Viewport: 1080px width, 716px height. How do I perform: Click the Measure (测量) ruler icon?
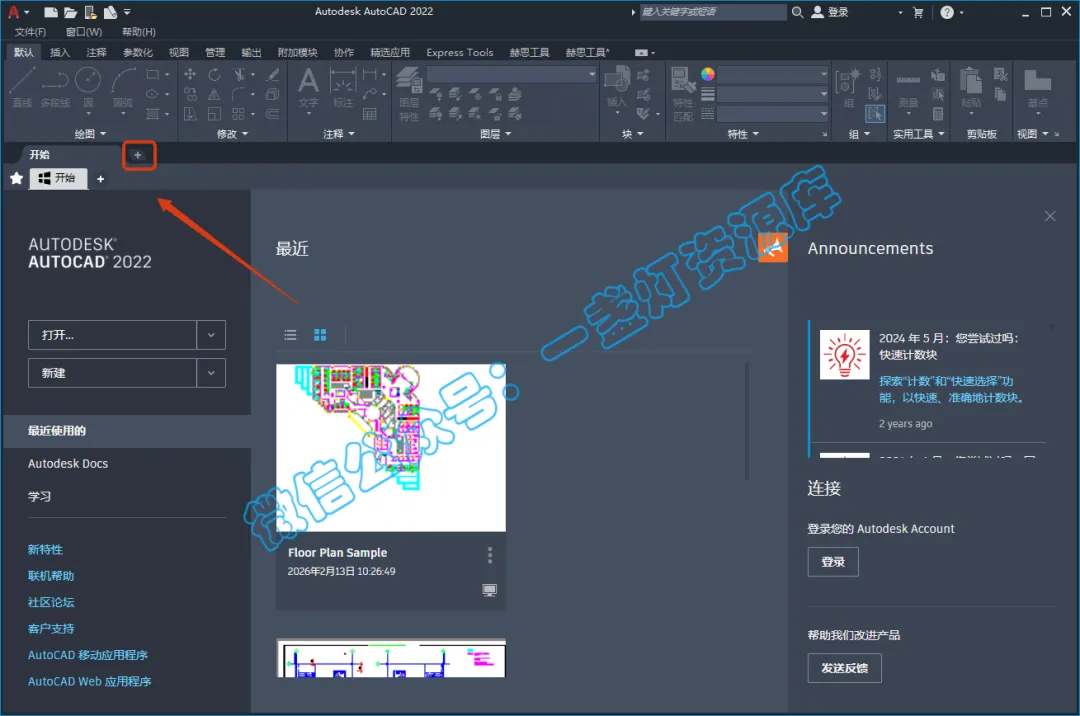pyautogui.click(x=908, y=87)
